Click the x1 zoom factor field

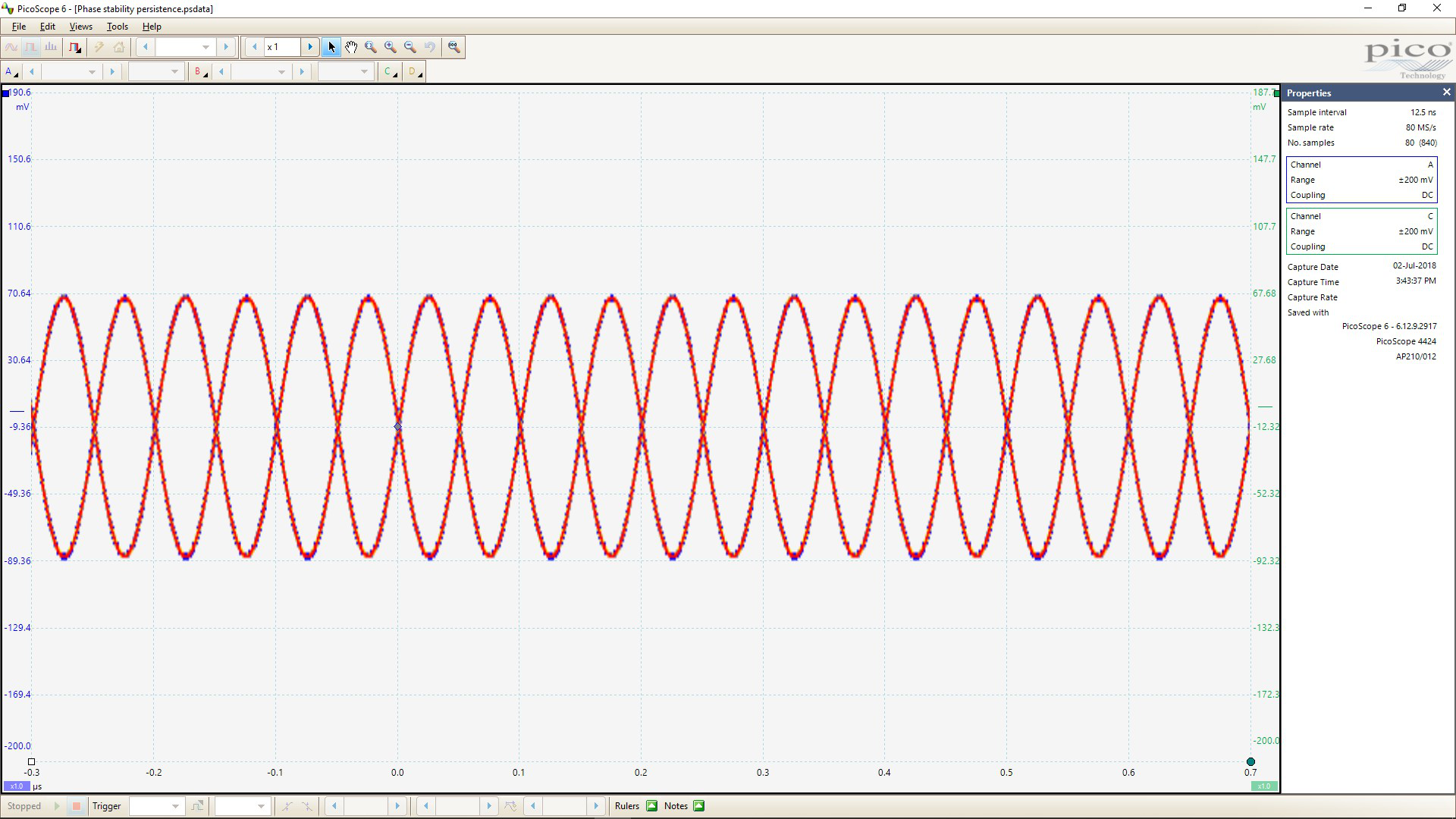(x=283, y=47)
